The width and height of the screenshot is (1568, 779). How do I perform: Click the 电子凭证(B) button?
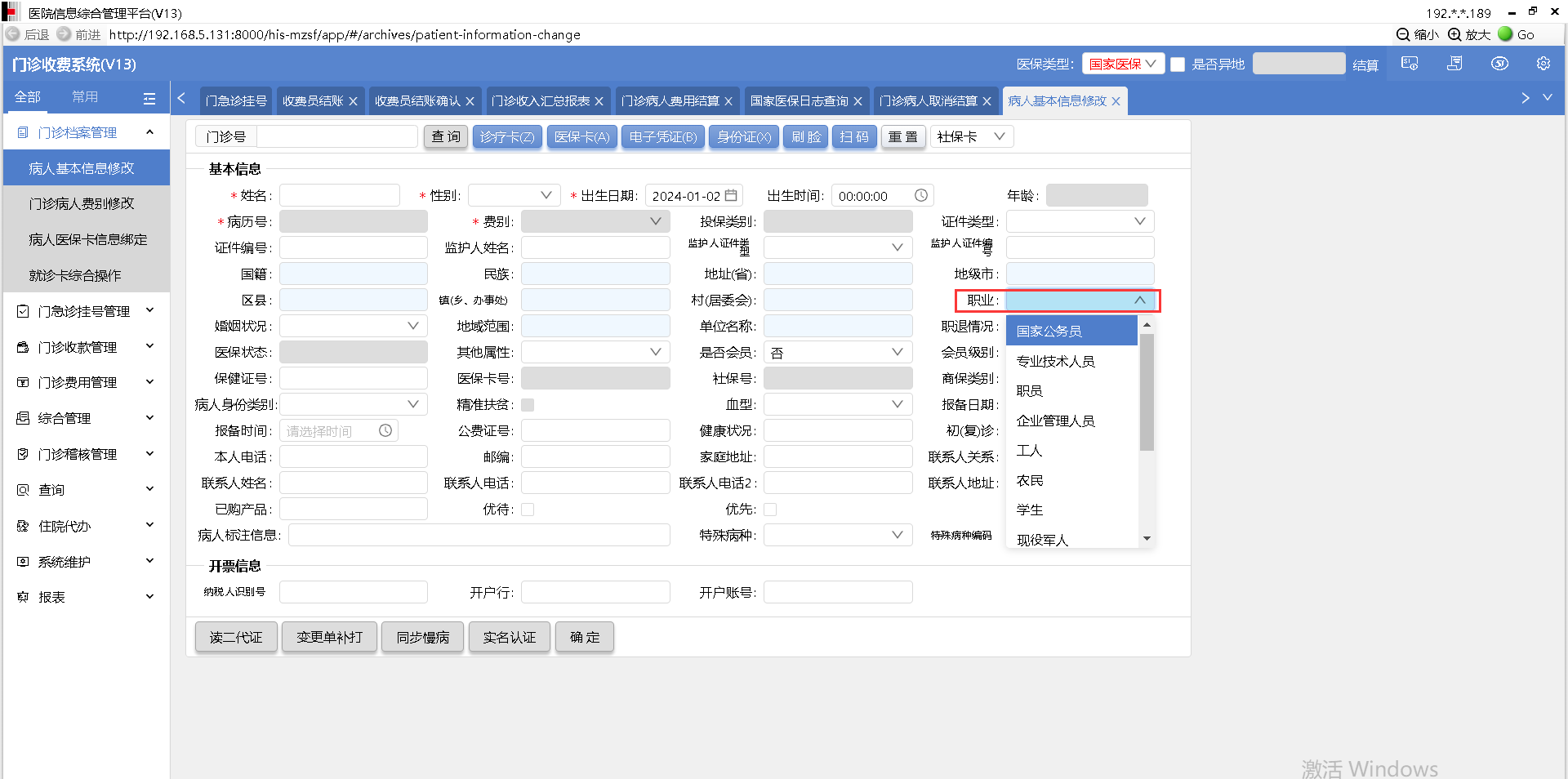pos(663,136)
